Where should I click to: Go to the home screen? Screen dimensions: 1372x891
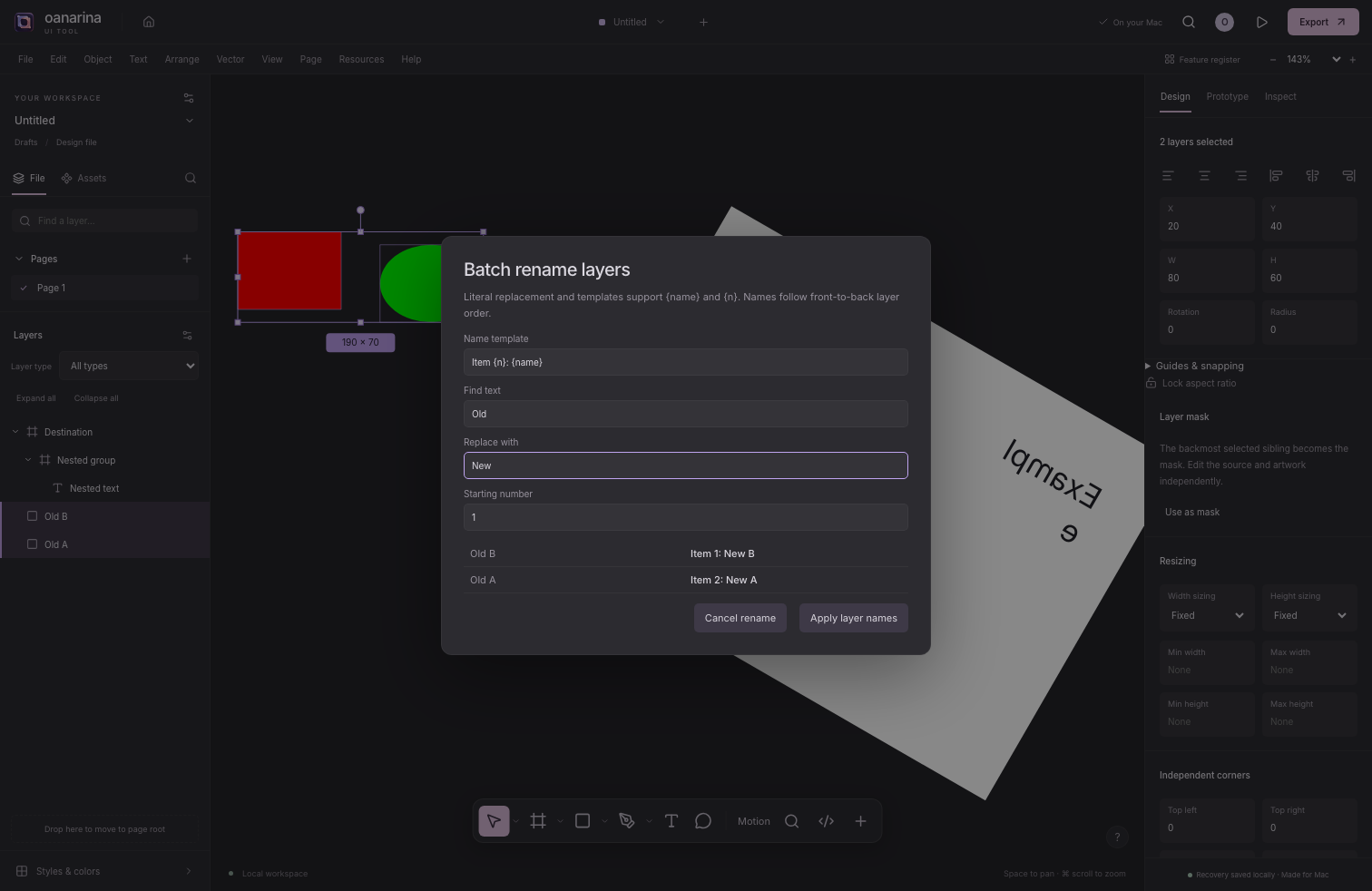click(x=149, y=22)
